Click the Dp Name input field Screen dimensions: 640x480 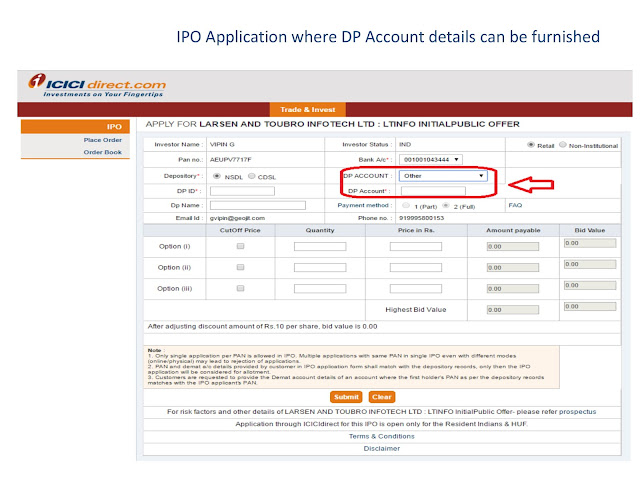tap(258, 205)
